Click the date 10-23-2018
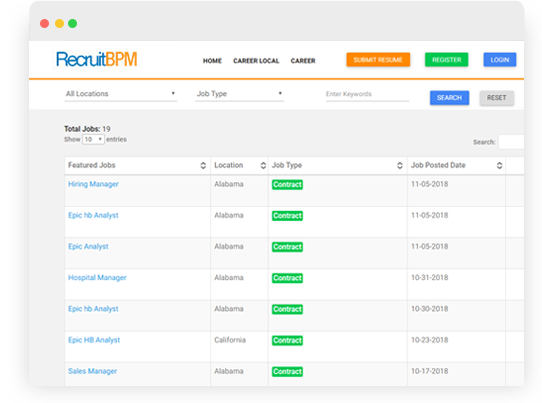Screen dimensions: 542x403 [430, 340]
